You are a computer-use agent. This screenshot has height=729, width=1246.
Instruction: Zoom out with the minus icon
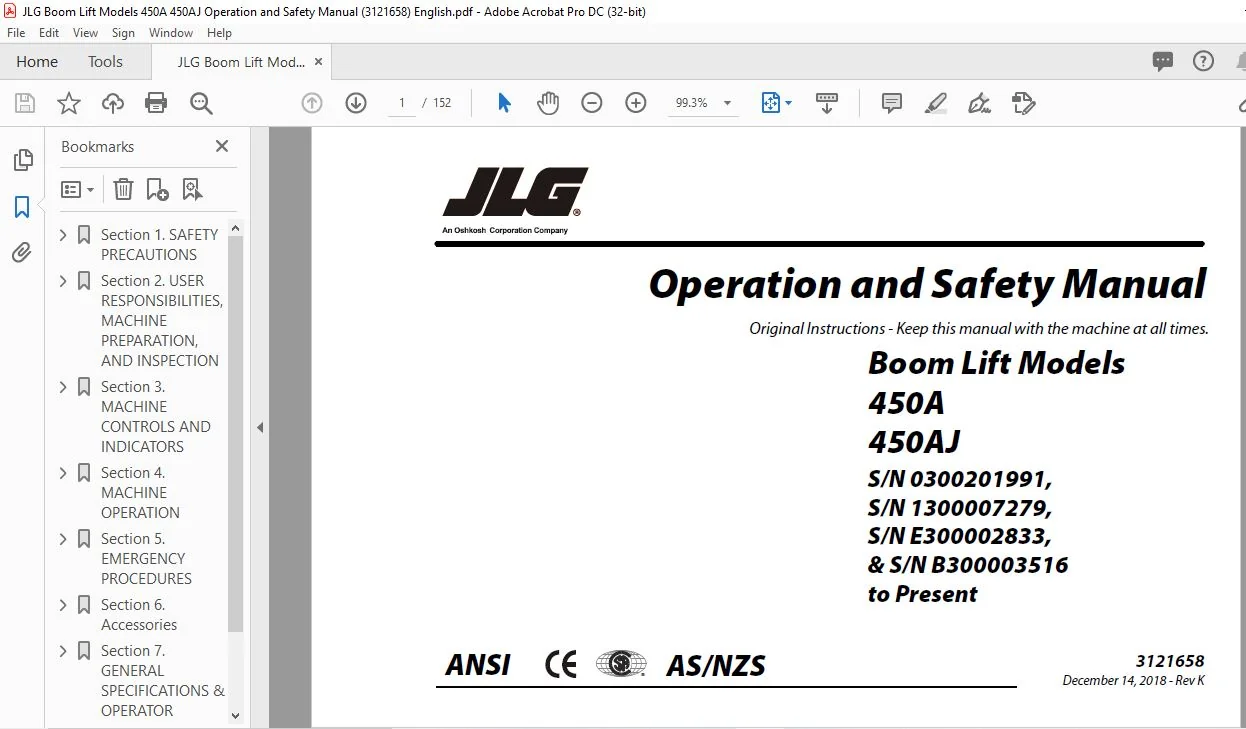(x=592, y=103)
